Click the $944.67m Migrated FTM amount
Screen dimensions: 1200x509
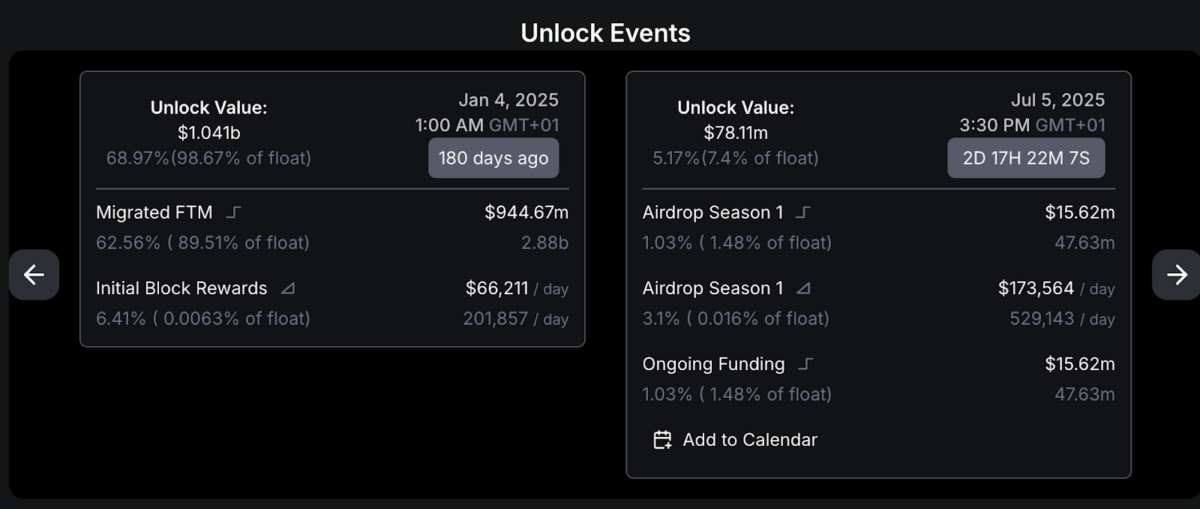pyautogui.click(x=527, y=212)
